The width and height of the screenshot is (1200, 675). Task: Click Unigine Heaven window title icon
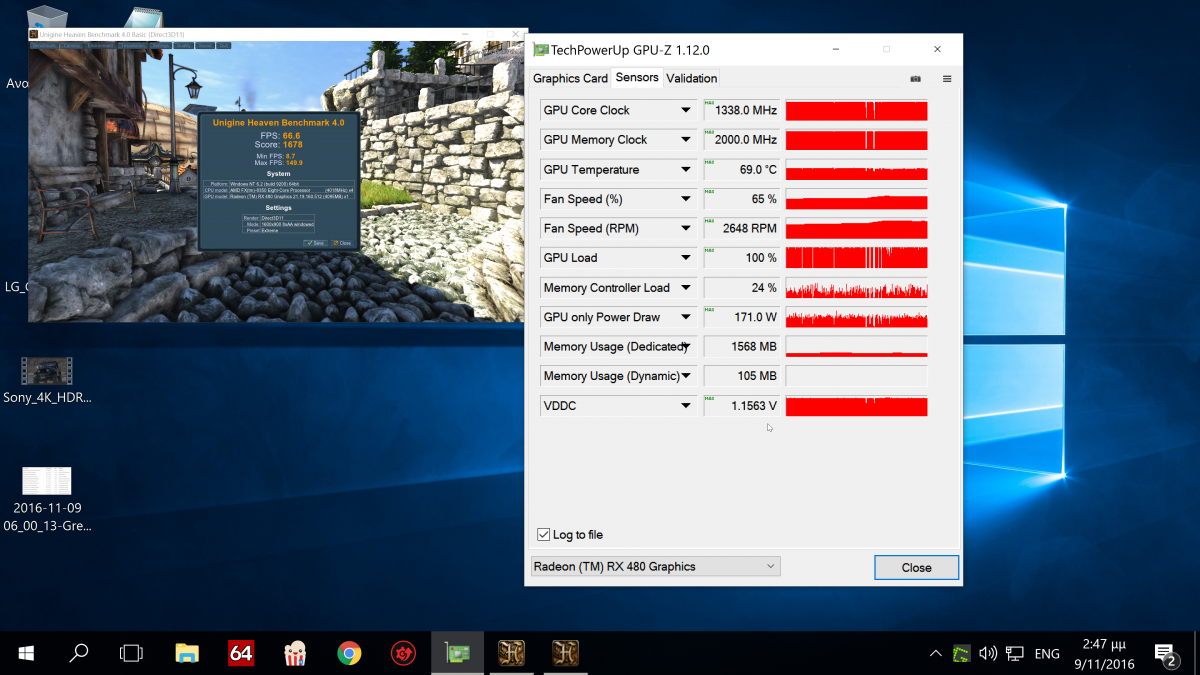(34, 34)
